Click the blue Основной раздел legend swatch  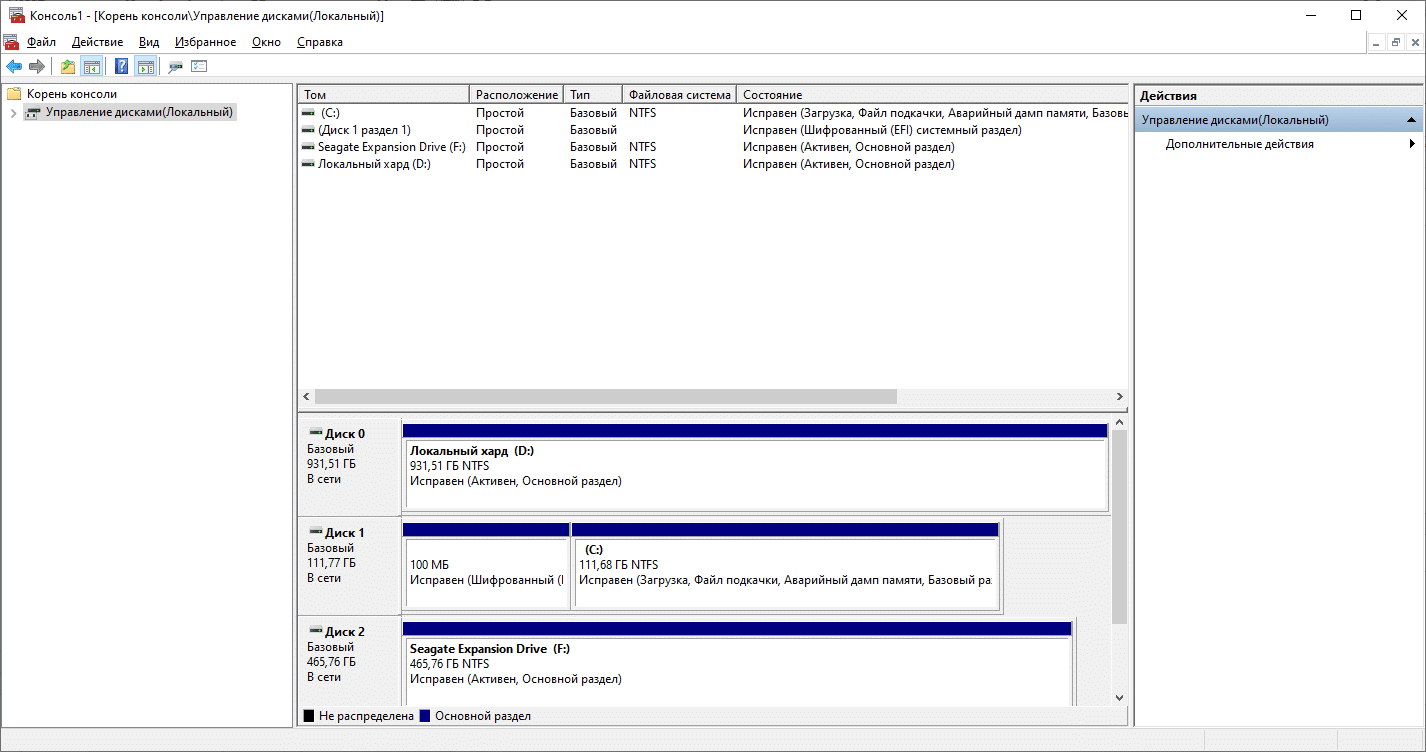[425, 716]
